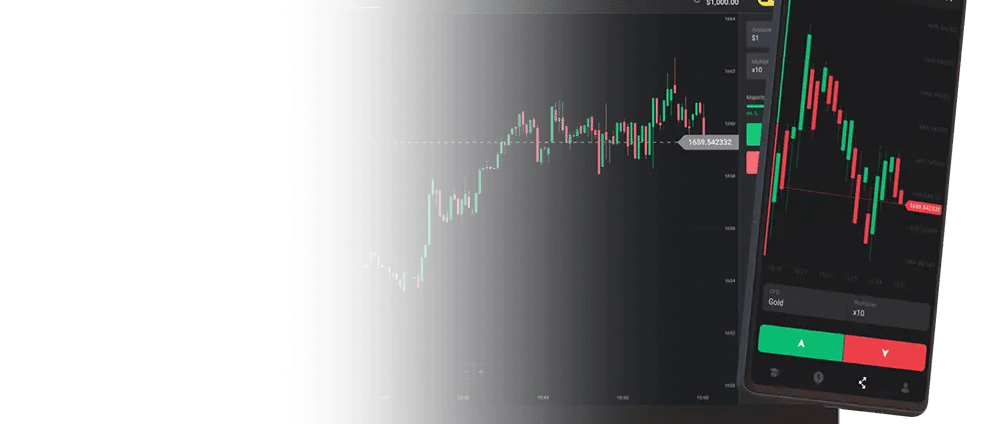Click the green buy button in desktop panel

(753, 135)
